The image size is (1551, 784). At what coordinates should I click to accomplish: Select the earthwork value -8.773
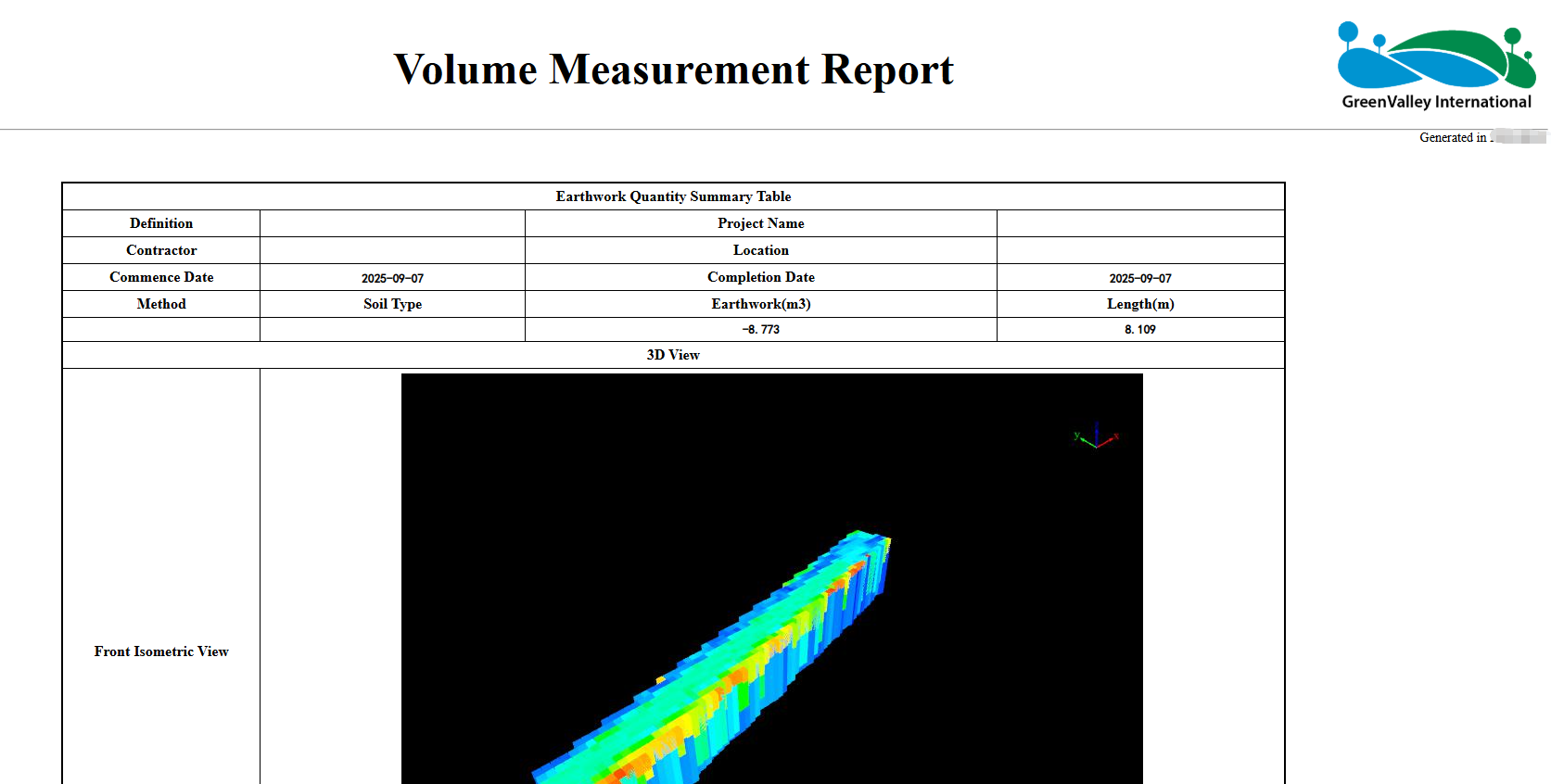760,330
